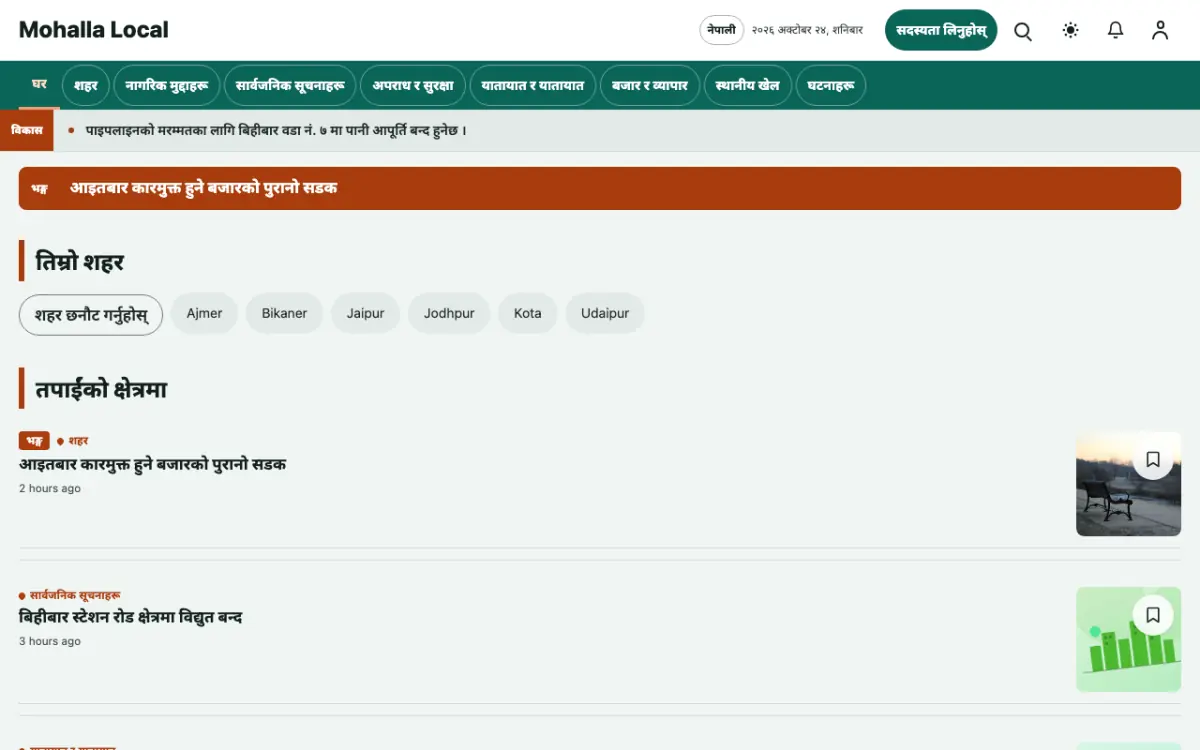This screenshot has height=750, width=1200.
Task: Select the Ajmer city chip
Action: 204,314
